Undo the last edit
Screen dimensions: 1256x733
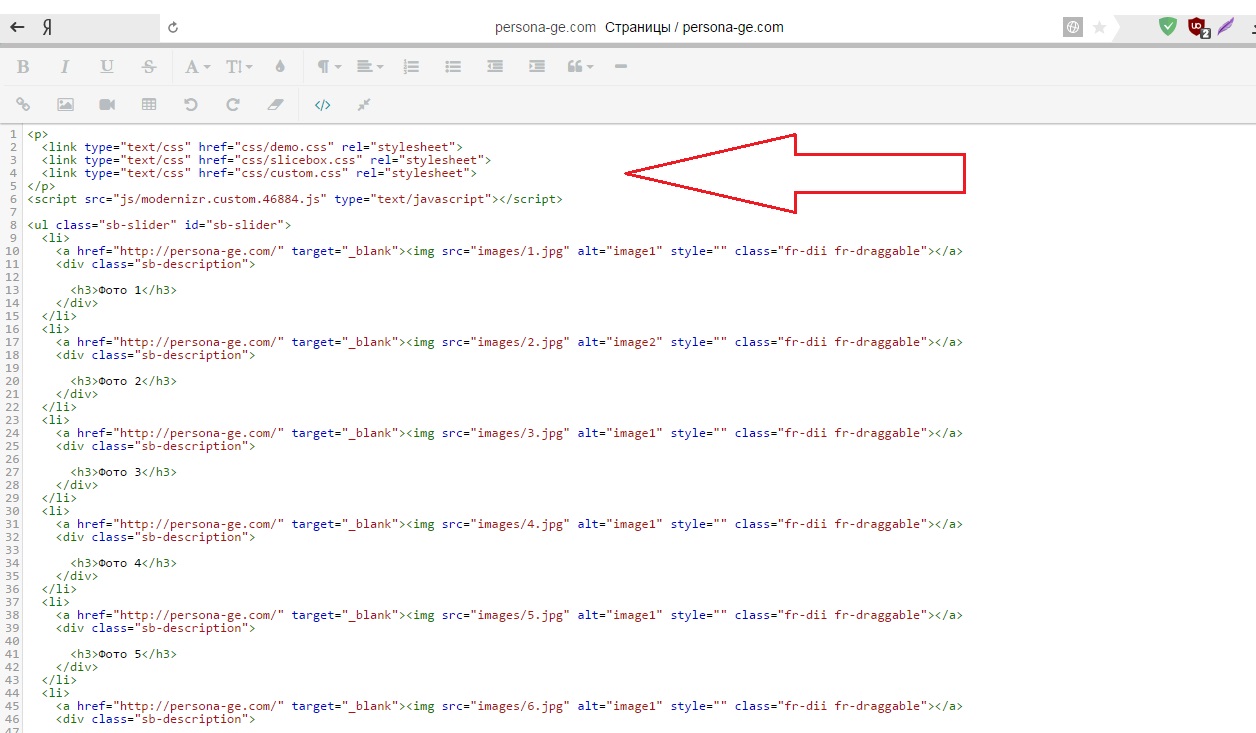coord(191,104)
